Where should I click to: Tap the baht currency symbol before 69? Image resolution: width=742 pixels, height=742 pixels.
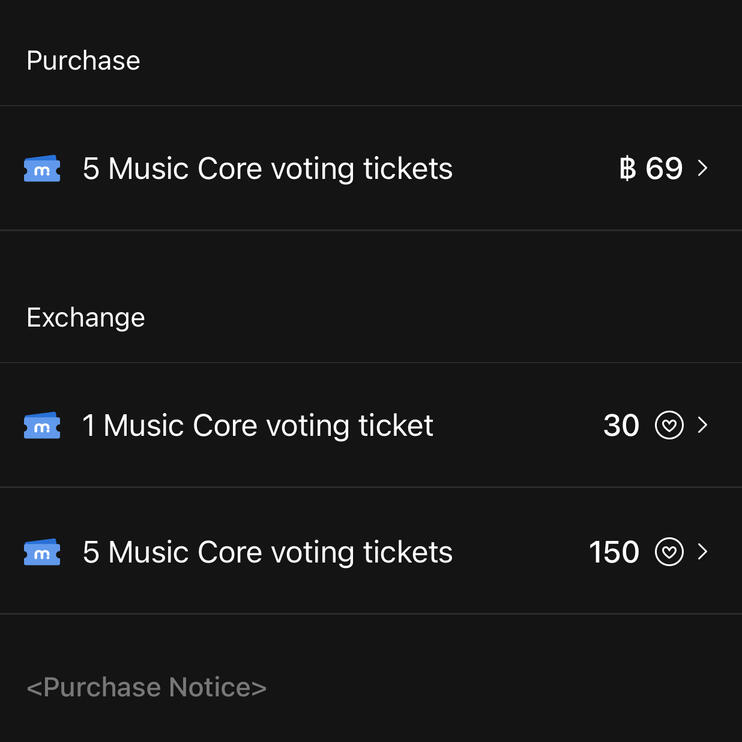pyautogui.click(x=628, y=169)
